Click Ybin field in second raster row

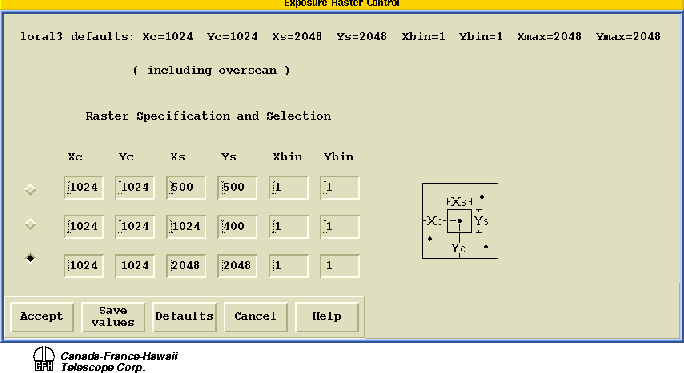click(340, 226)
